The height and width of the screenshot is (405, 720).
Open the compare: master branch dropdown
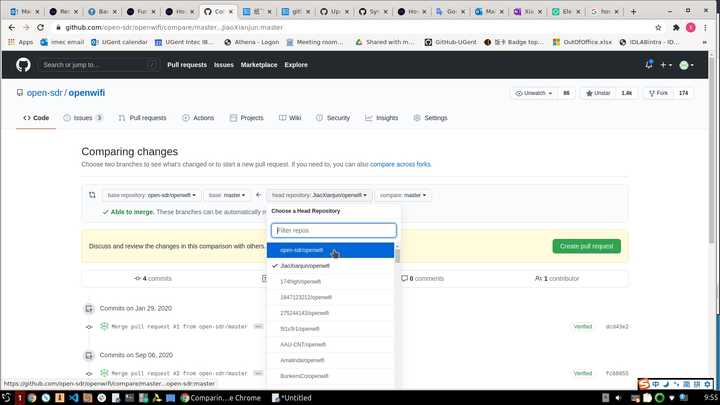403,195
